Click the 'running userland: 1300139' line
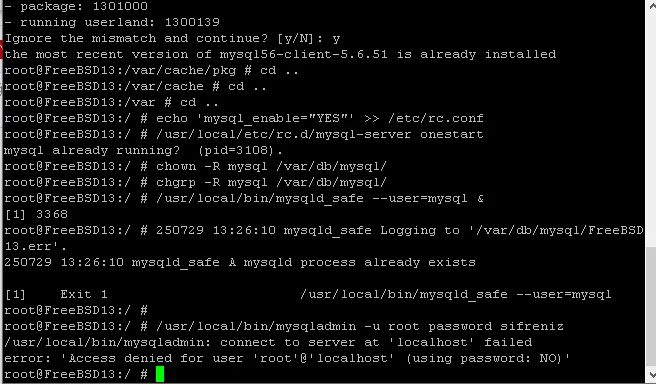The height and width of the screenshot is (384, 656). pos(112,22)
